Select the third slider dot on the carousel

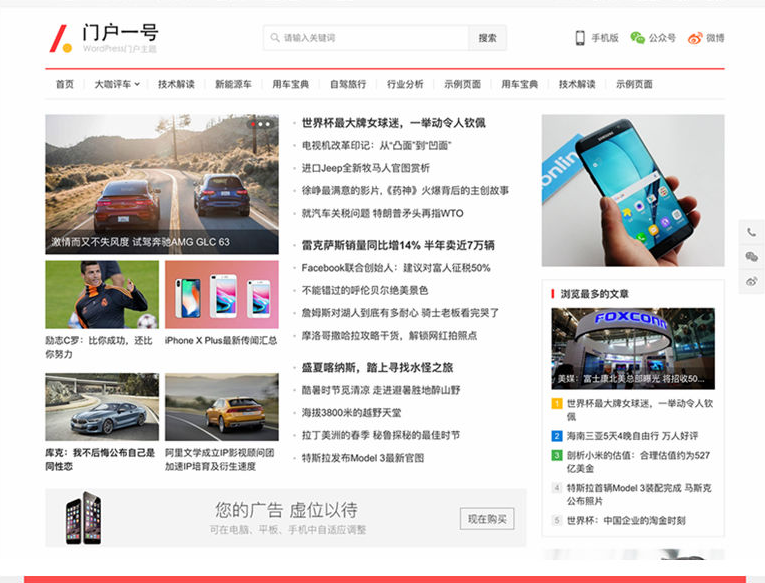pyautogui.click(x=267, y=124)
